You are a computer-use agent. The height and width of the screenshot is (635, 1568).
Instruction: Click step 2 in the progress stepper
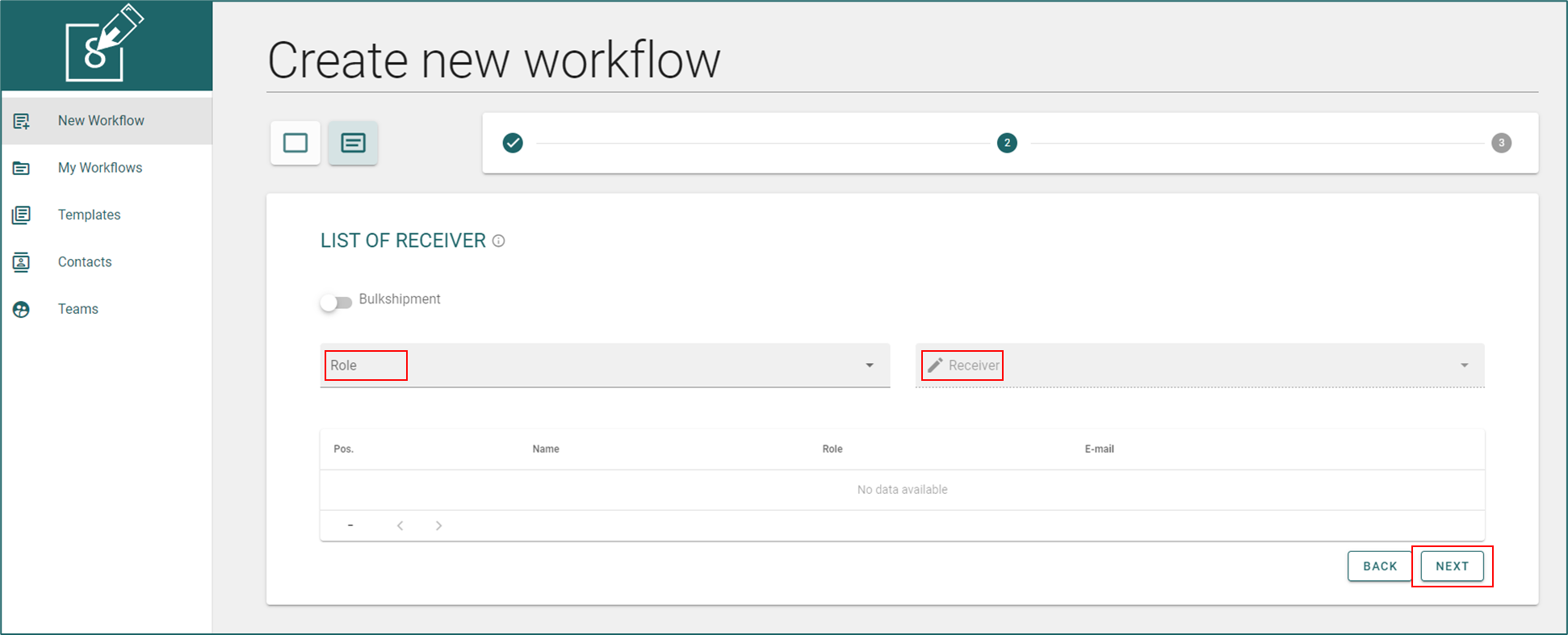click(1007, 143)
